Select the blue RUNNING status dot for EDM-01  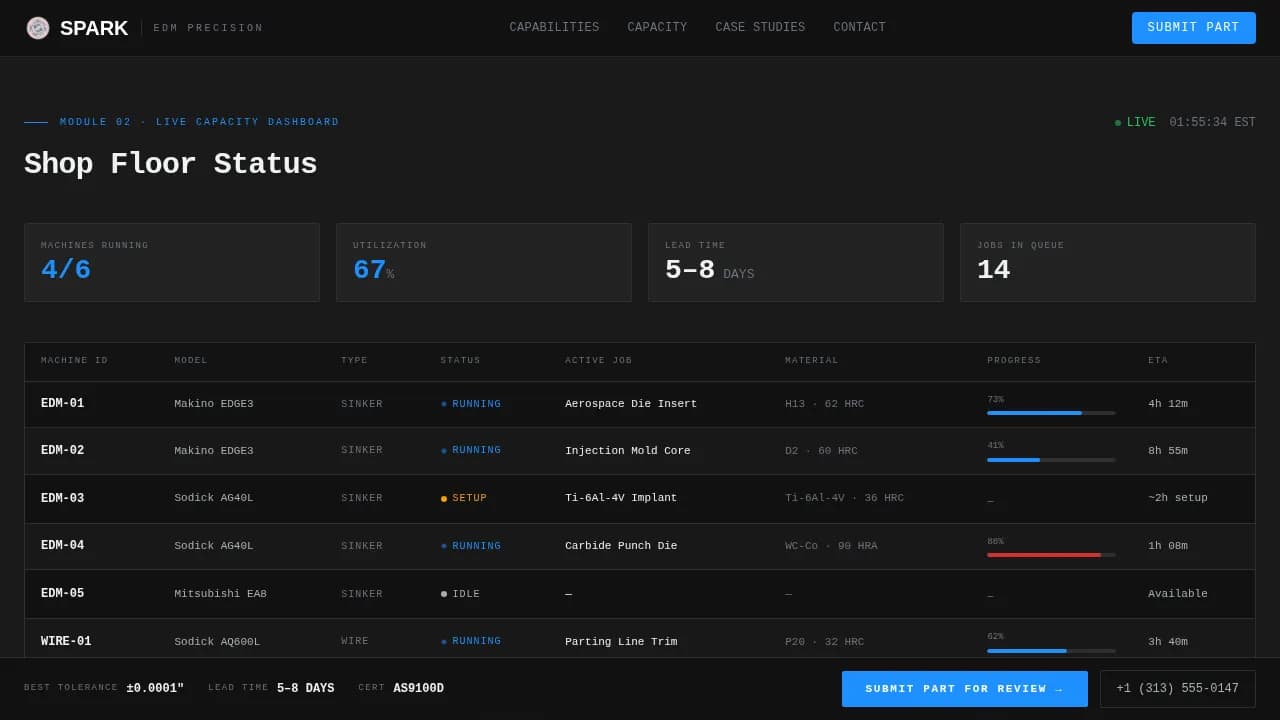tap(443, 404)
